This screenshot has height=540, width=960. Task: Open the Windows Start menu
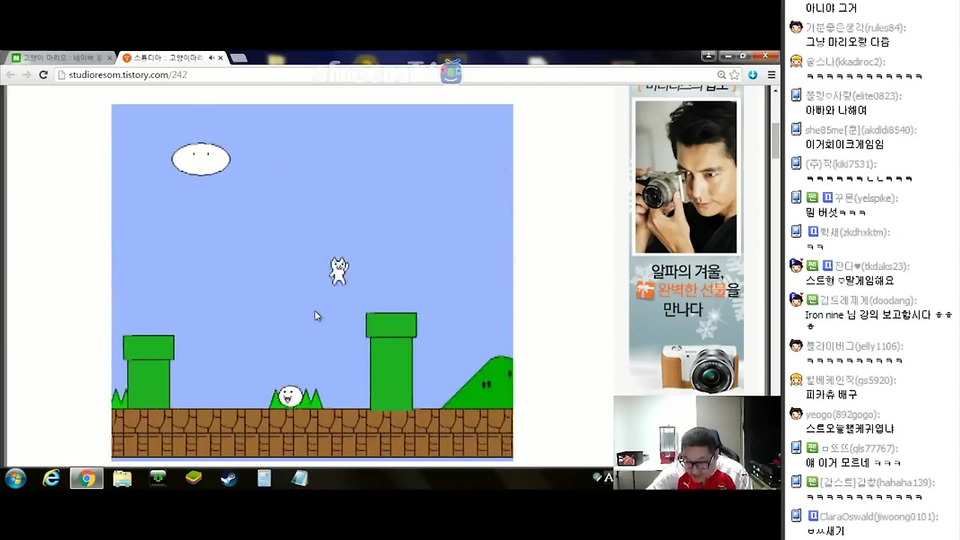point(15,478)
